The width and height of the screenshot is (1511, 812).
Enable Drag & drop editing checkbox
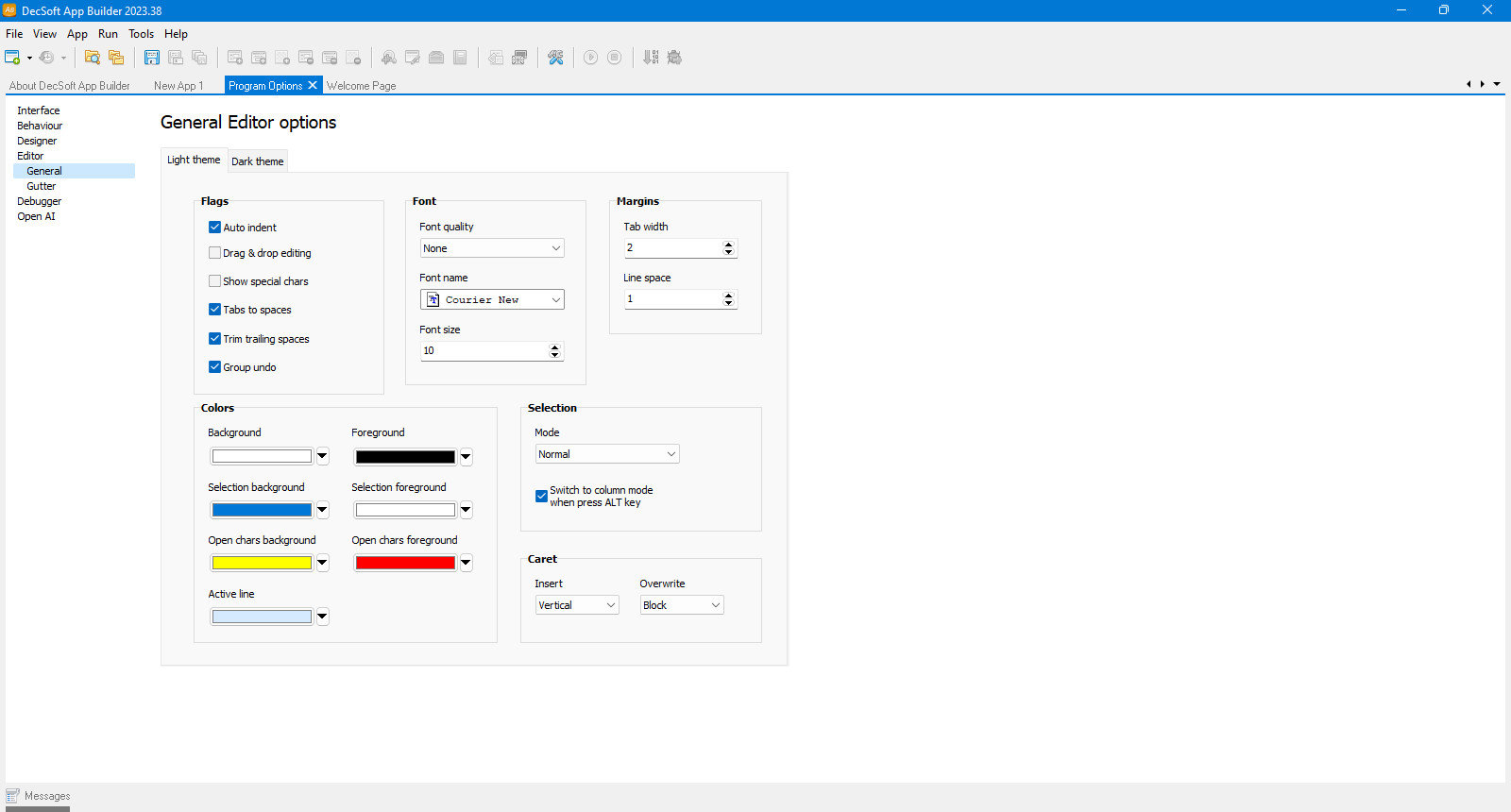(214, 253)
